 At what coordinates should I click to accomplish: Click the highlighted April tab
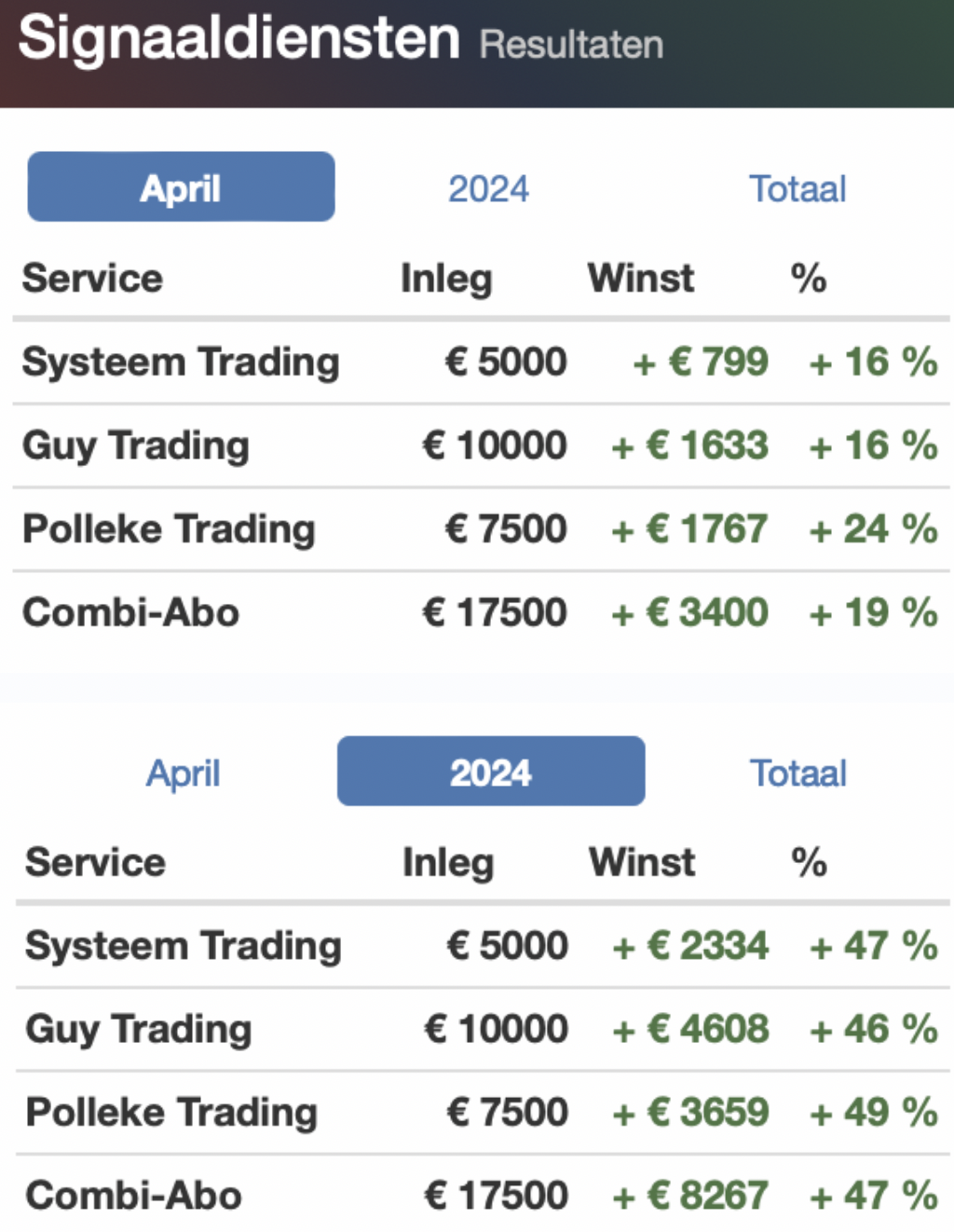pyautogui.click(x=181, y=187)
